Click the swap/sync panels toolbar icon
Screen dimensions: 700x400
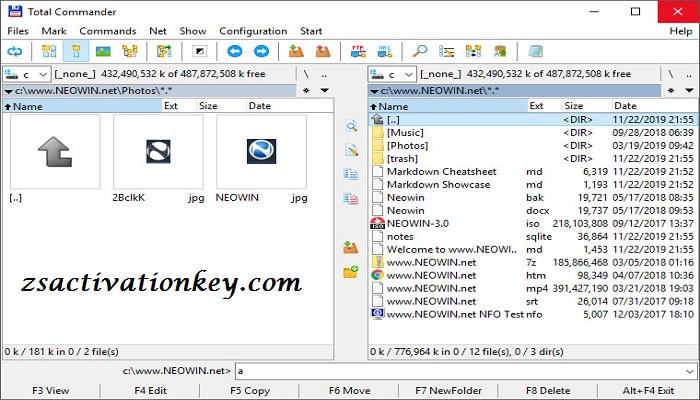pyautogui.click(x=164, y=51)
